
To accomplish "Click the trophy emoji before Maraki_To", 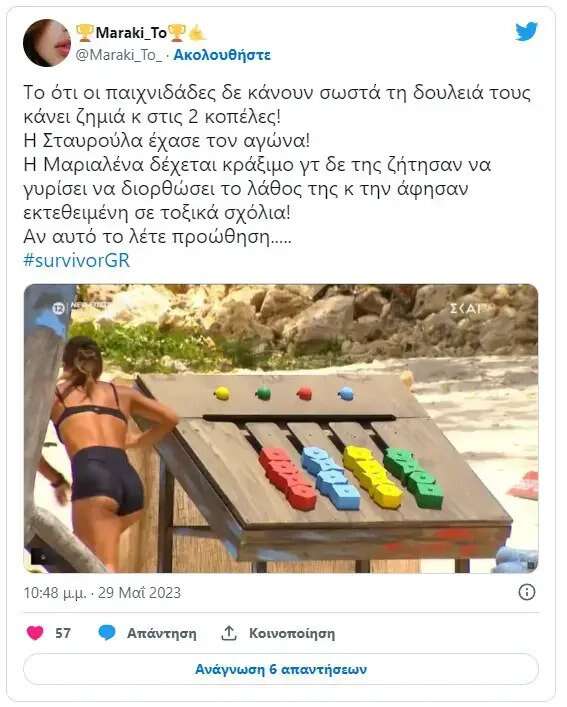I will click(84, 32).
